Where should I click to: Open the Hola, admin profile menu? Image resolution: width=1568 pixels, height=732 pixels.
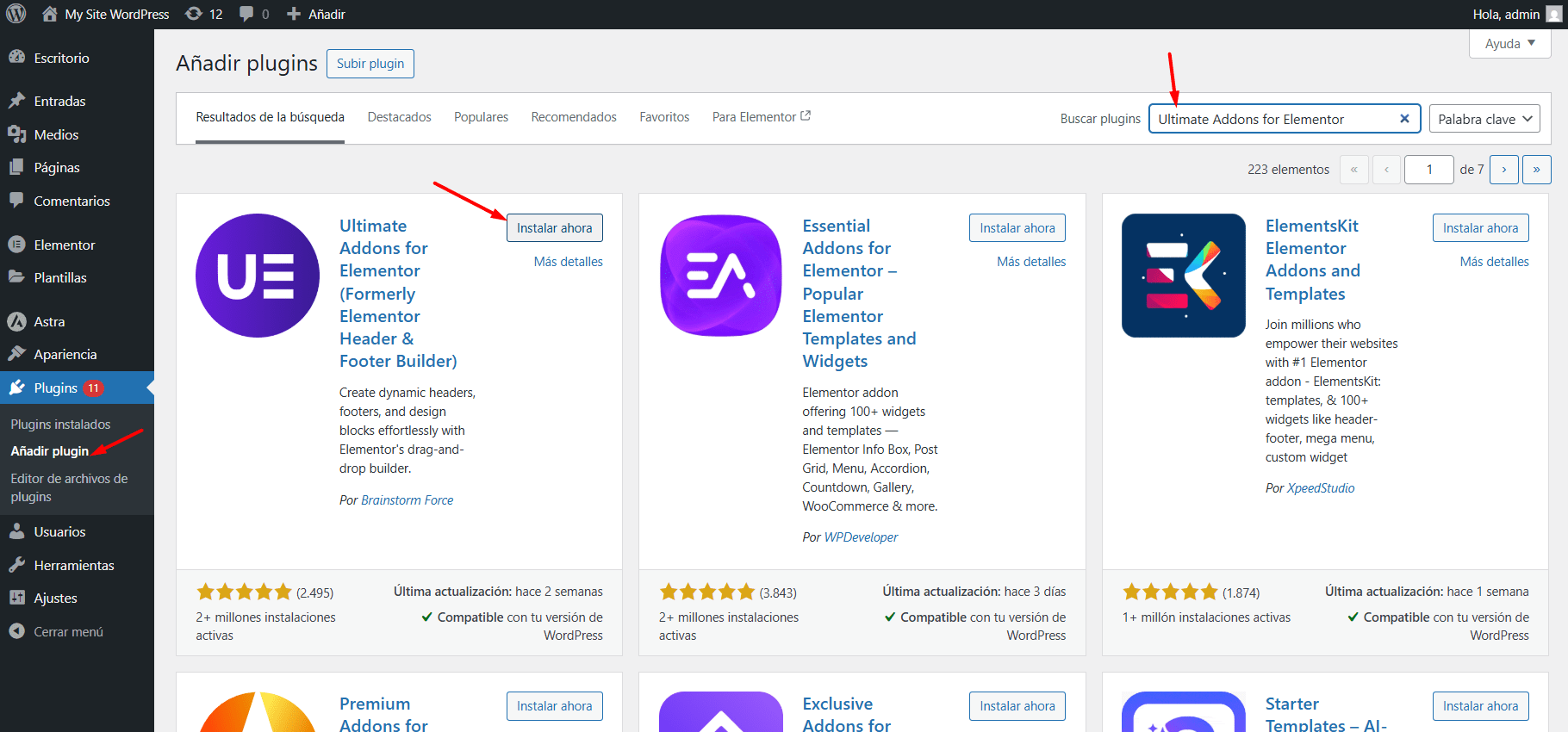tap(1518, 14)
